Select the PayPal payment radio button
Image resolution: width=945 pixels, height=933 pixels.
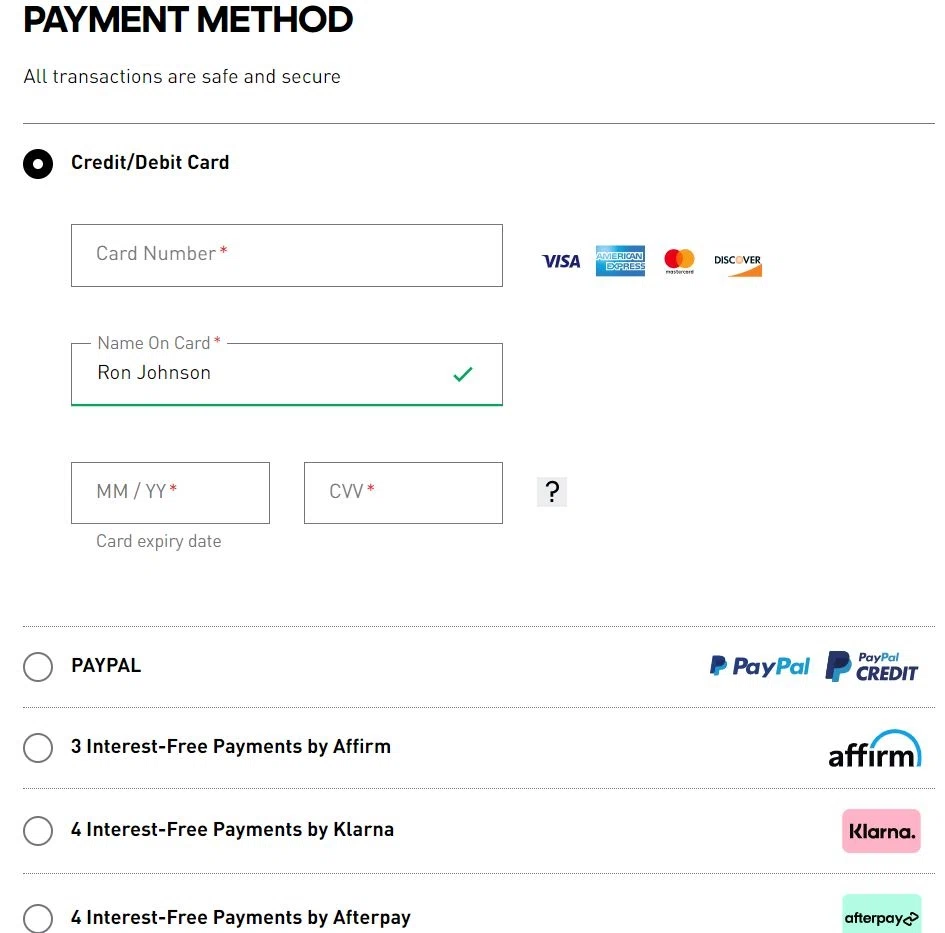click(x=38, y=666)
